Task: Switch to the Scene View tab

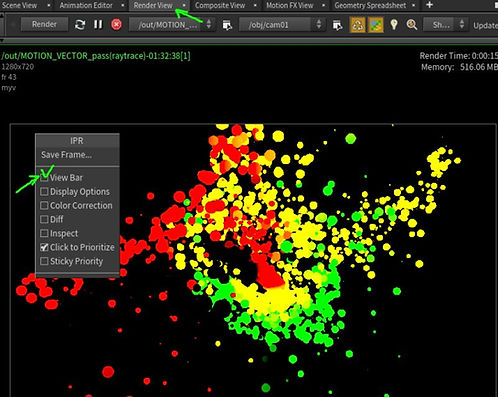Action: [x=19, y=5]
